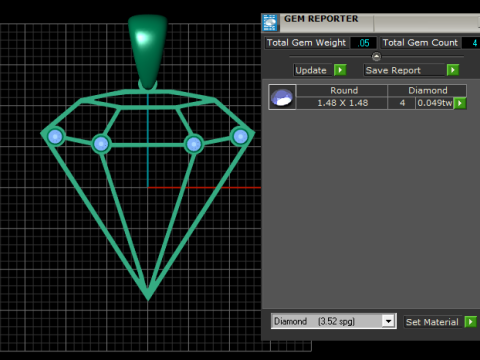
Task: Click the gem quantity cell showing 4
Action: pos(402,103)
